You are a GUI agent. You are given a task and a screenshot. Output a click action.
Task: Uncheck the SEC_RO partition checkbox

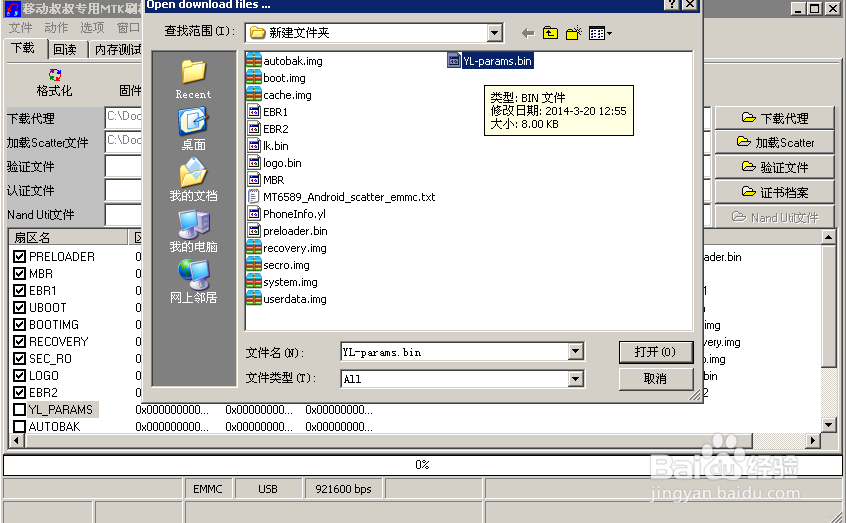(x=19, y=358)
